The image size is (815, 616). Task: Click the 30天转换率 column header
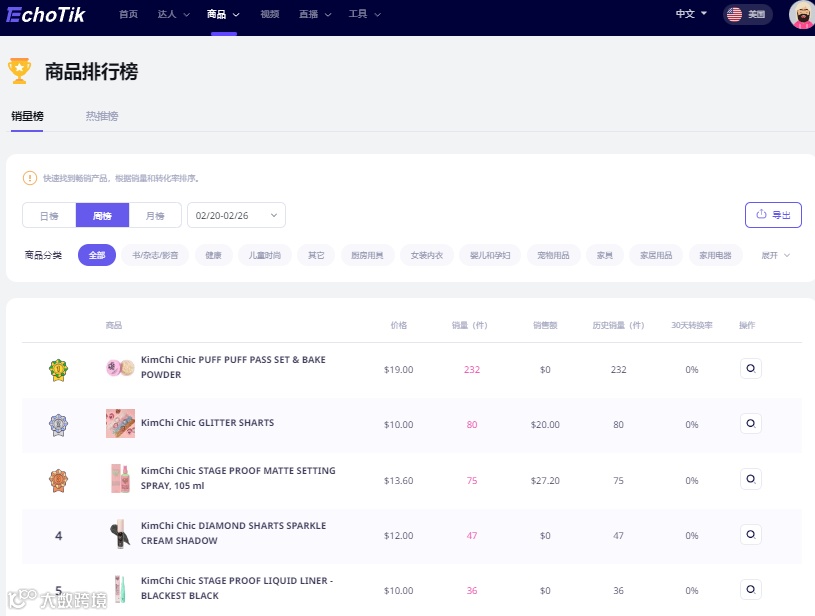tap(692, 325)
